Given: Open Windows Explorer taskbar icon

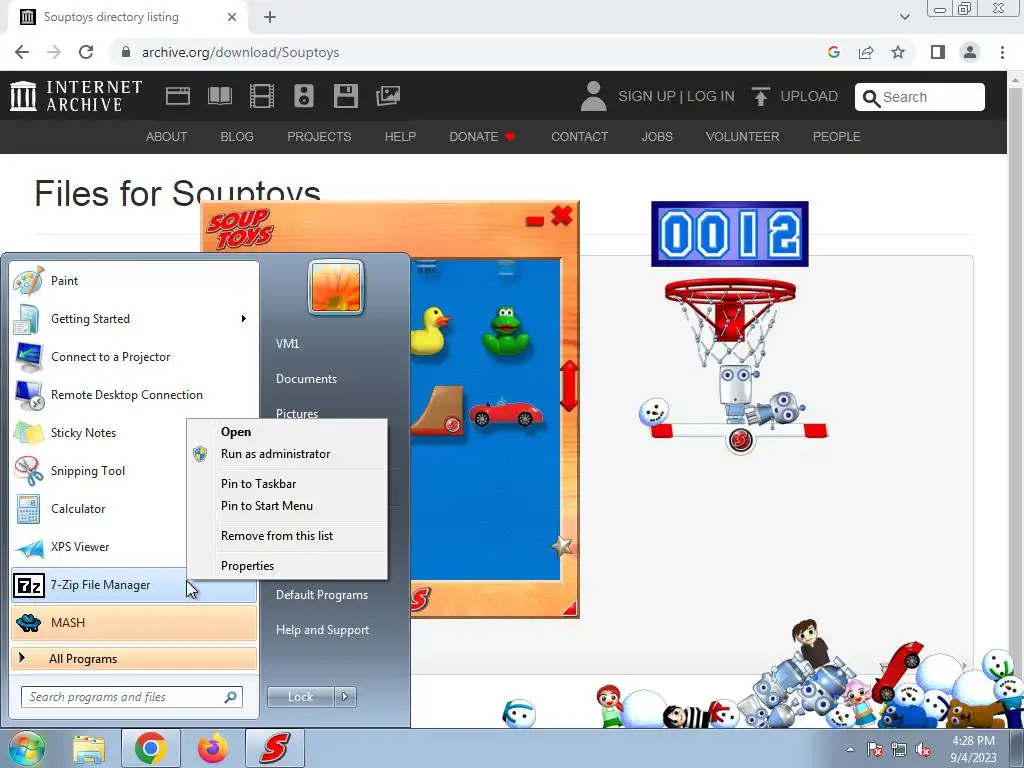Looking at the screenshot, I should click(89, 748).
